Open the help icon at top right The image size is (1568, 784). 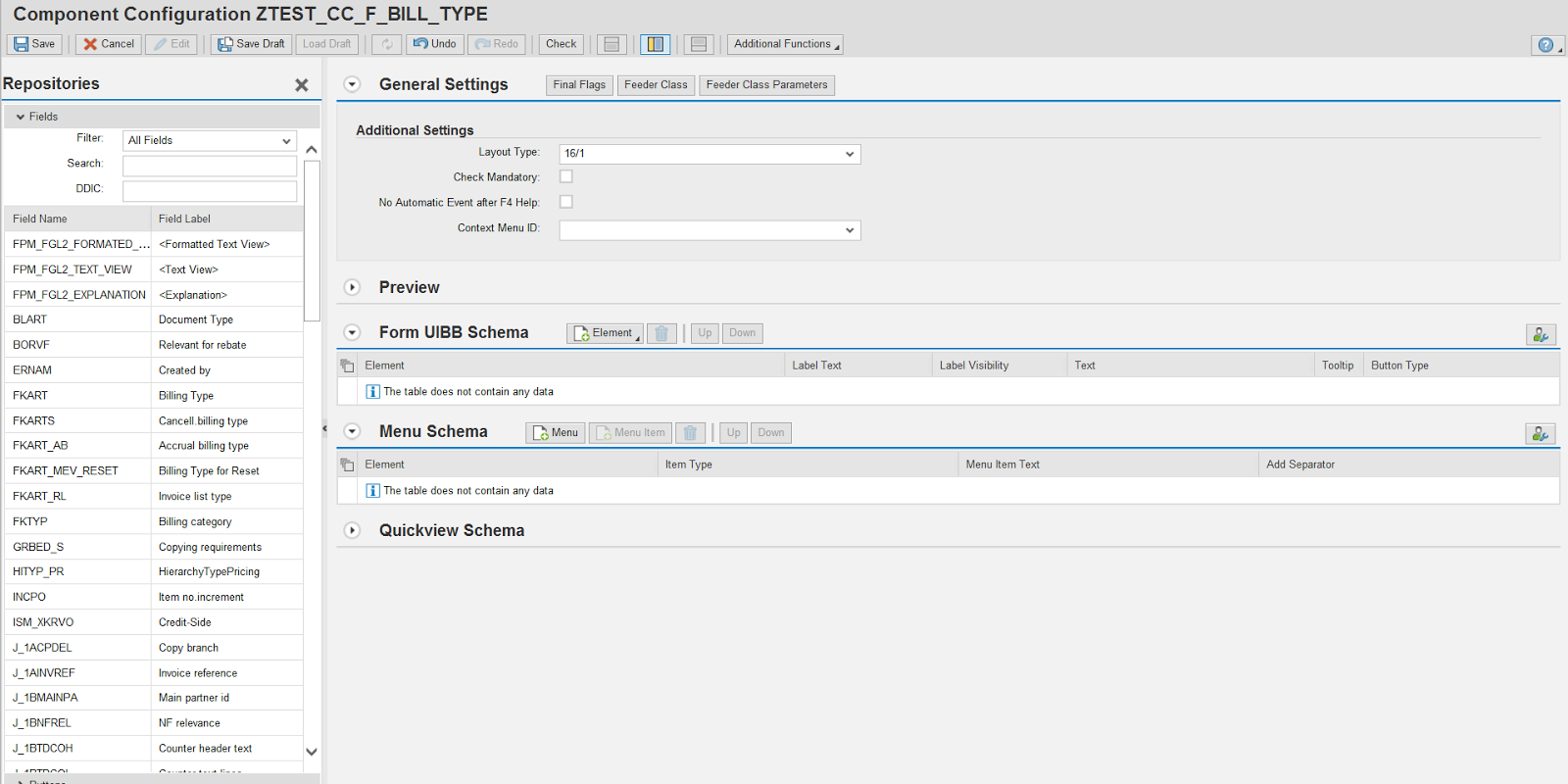click(x=1545, y=45)
